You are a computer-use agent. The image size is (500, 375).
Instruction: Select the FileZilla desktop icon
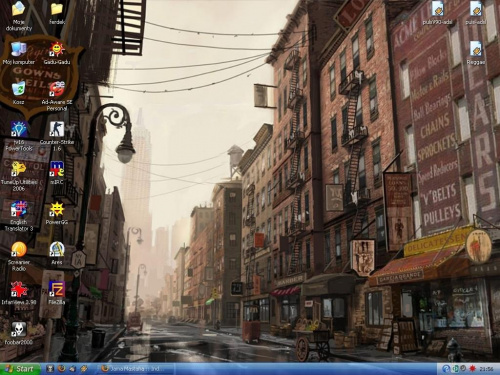coord(57,293)
